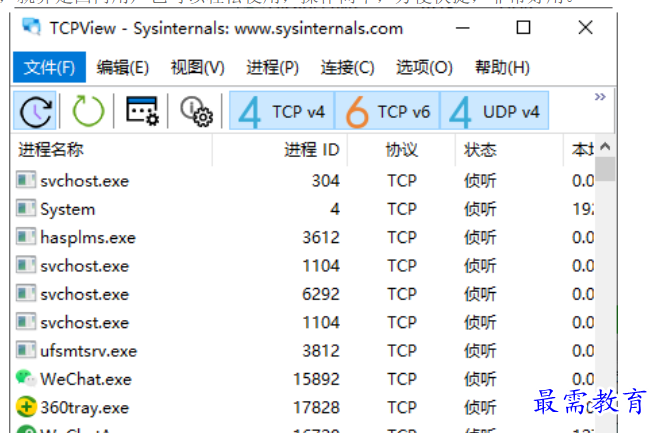The height and width of the screenshot is (433, 655).
Task: Select the WeChat.exe process row
Action: (303, 379)
